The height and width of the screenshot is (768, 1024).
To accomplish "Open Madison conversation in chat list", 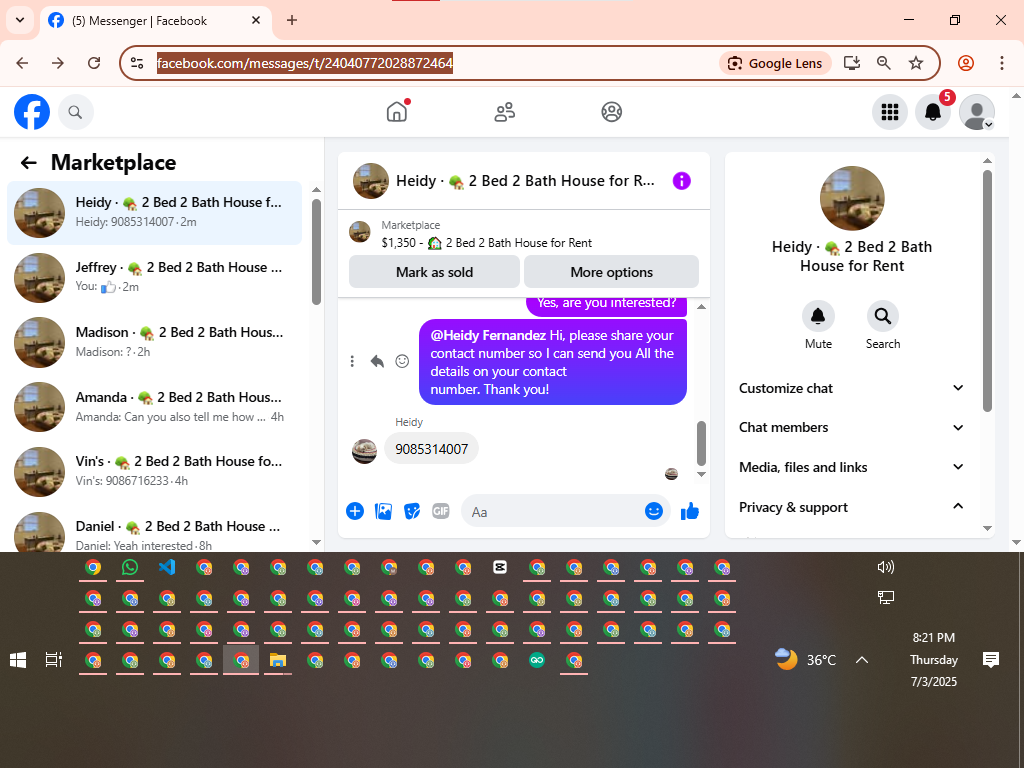I will pos(155,342).
